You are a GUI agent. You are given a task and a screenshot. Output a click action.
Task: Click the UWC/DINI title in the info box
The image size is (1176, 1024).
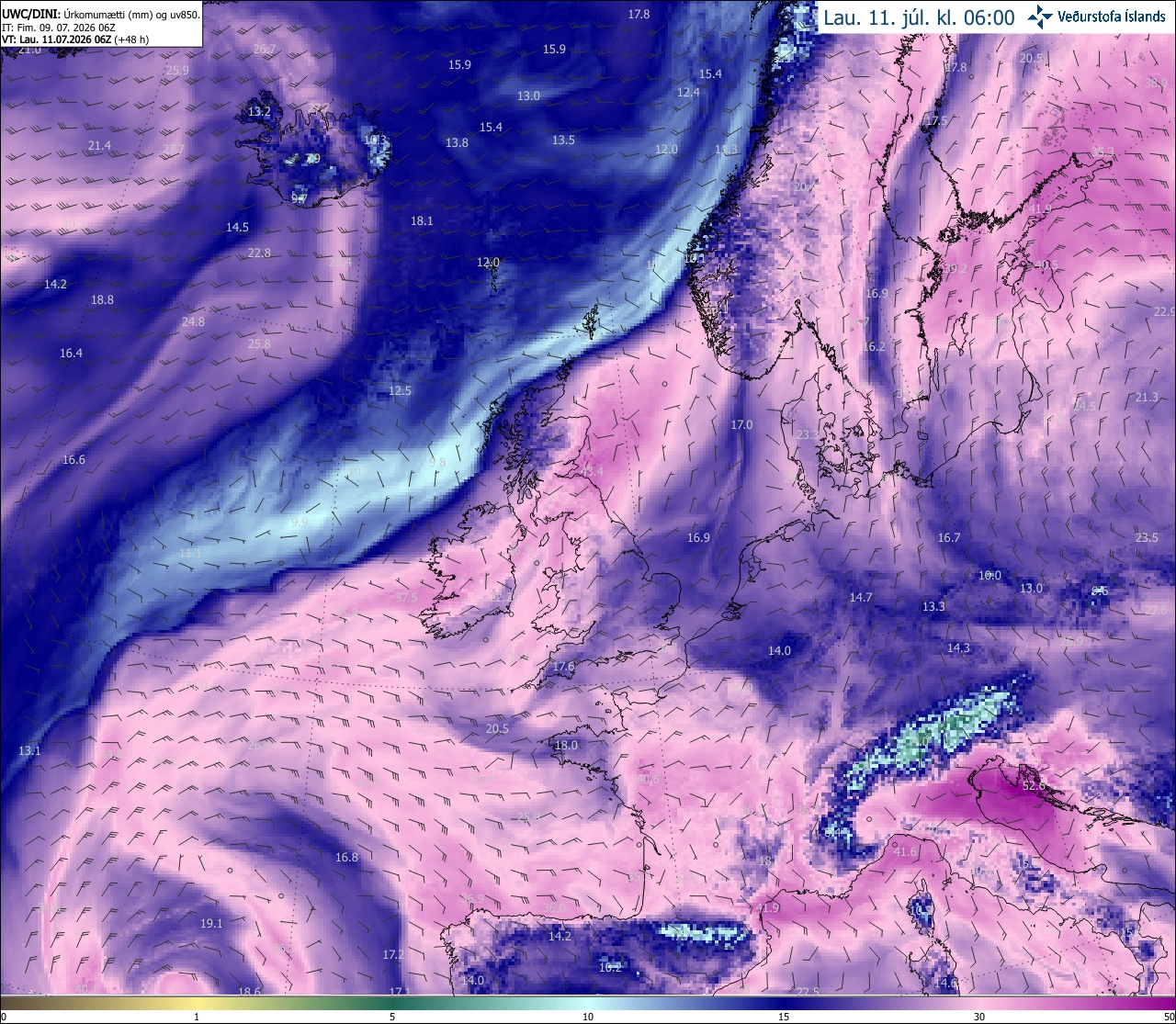(x=30, y=15)
